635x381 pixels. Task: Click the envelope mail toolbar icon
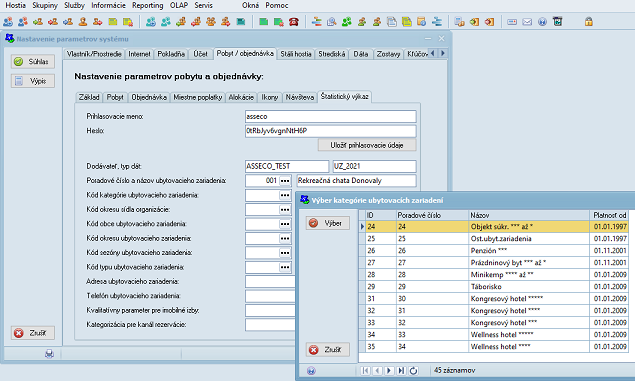click(527, 22)
